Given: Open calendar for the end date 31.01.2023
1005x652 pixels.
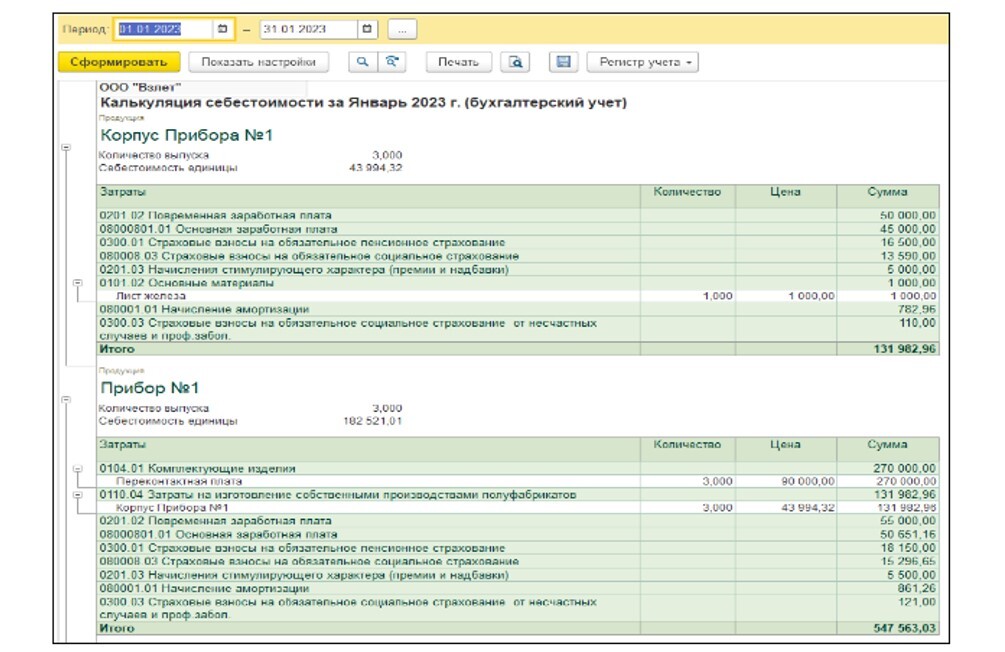Looking at the screenshot, I should [367, 29].
